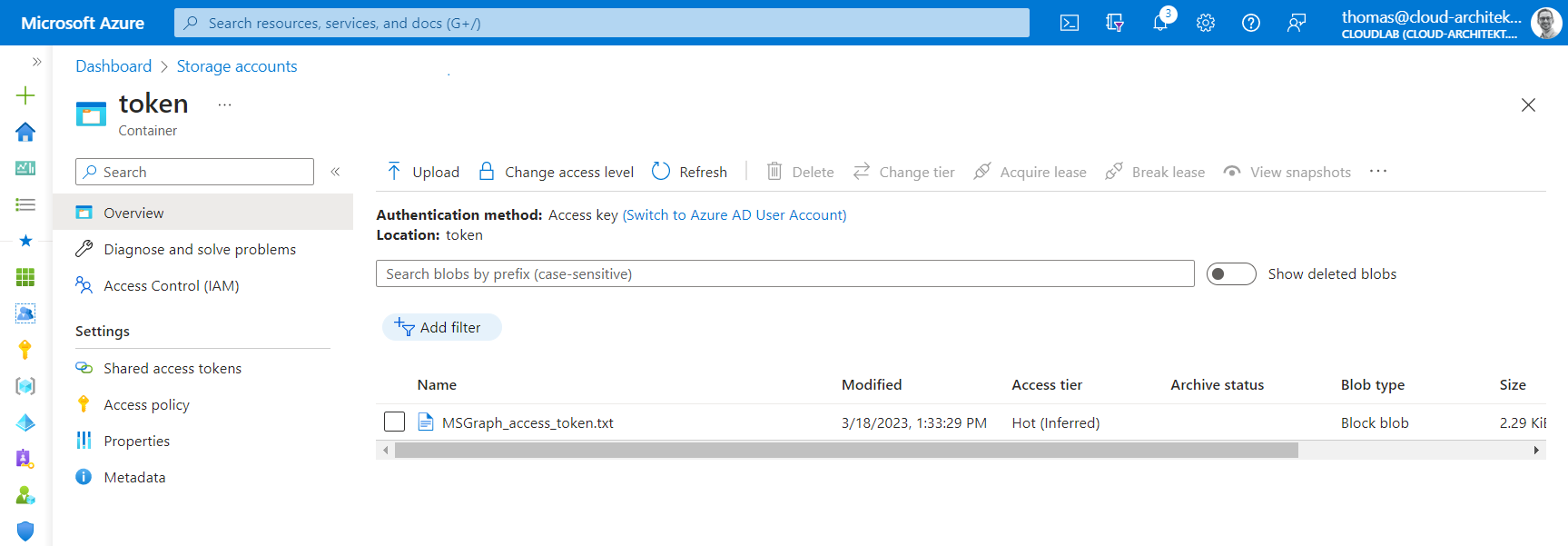Sort blobs by the Name column header

pos(437,385)
